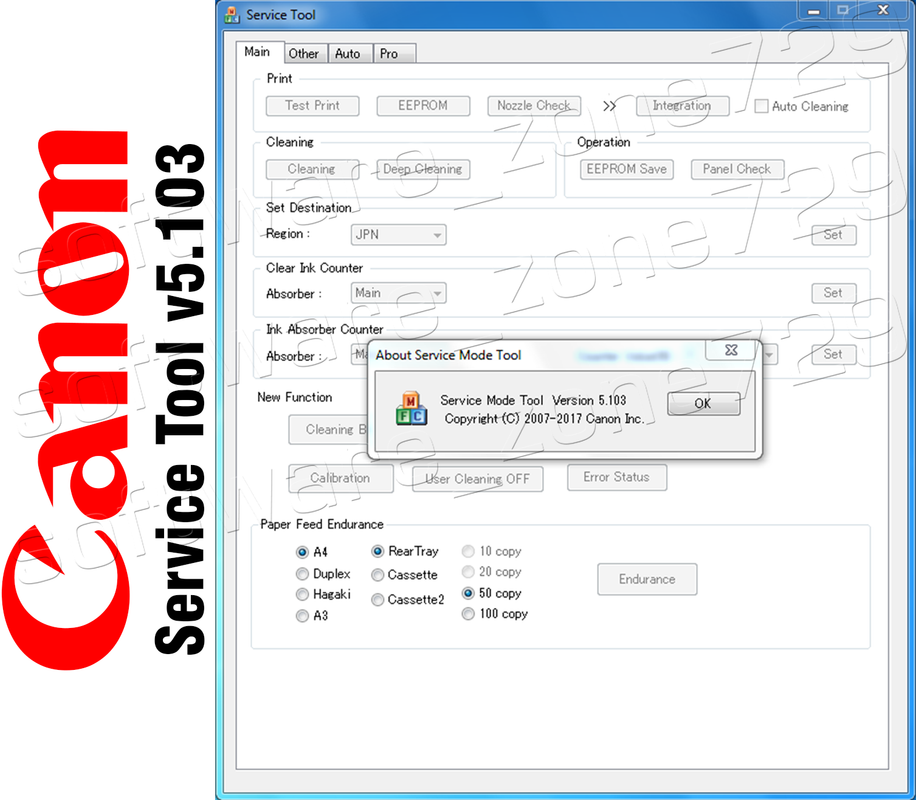Open the Ink Absorber Counter Absorber dropdown
Screen dimensions: 916x800
click(360, 354)
